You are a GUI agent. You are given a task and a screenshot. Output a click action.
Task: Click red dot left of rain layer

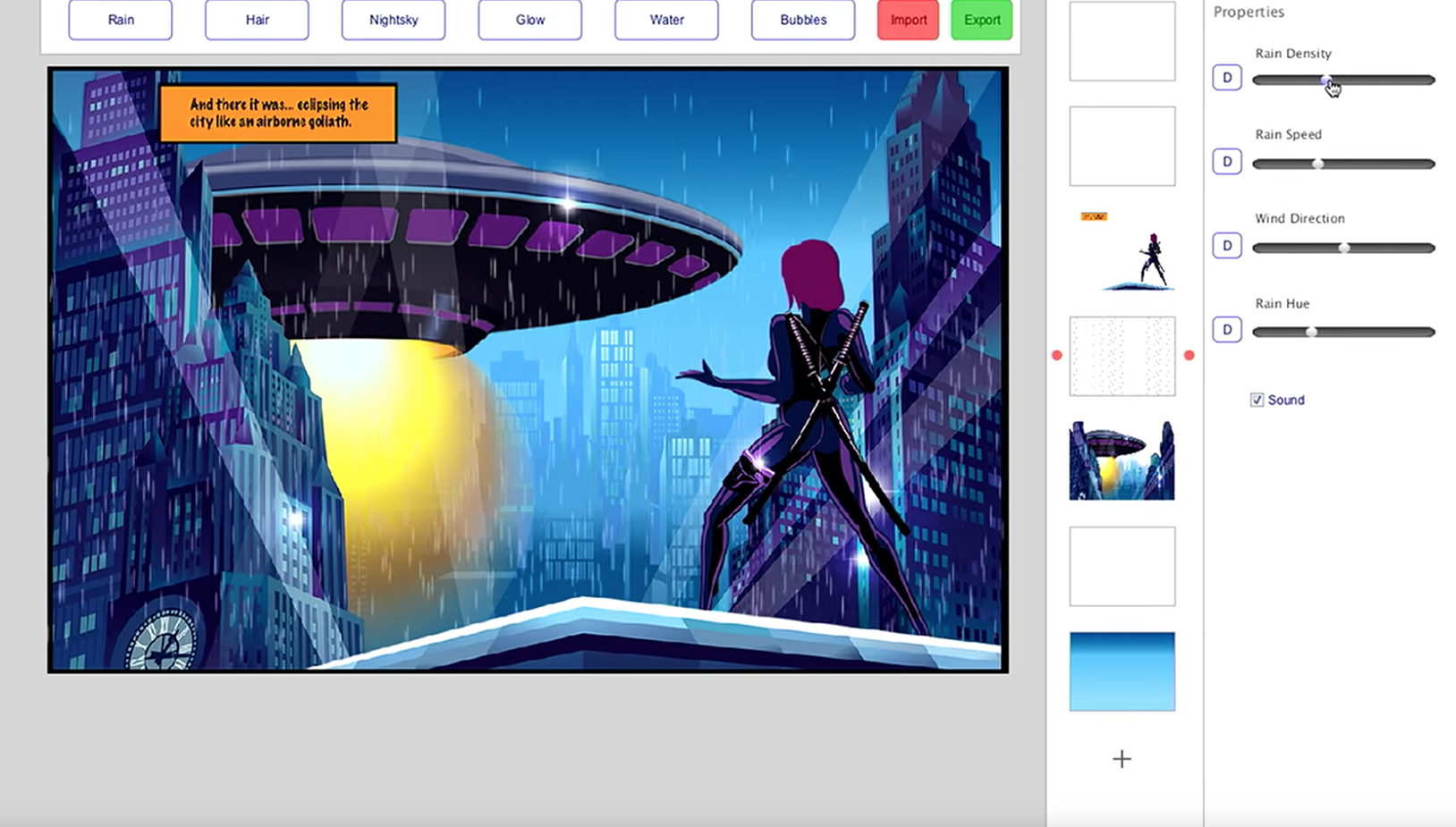(x=1057, y=356)
